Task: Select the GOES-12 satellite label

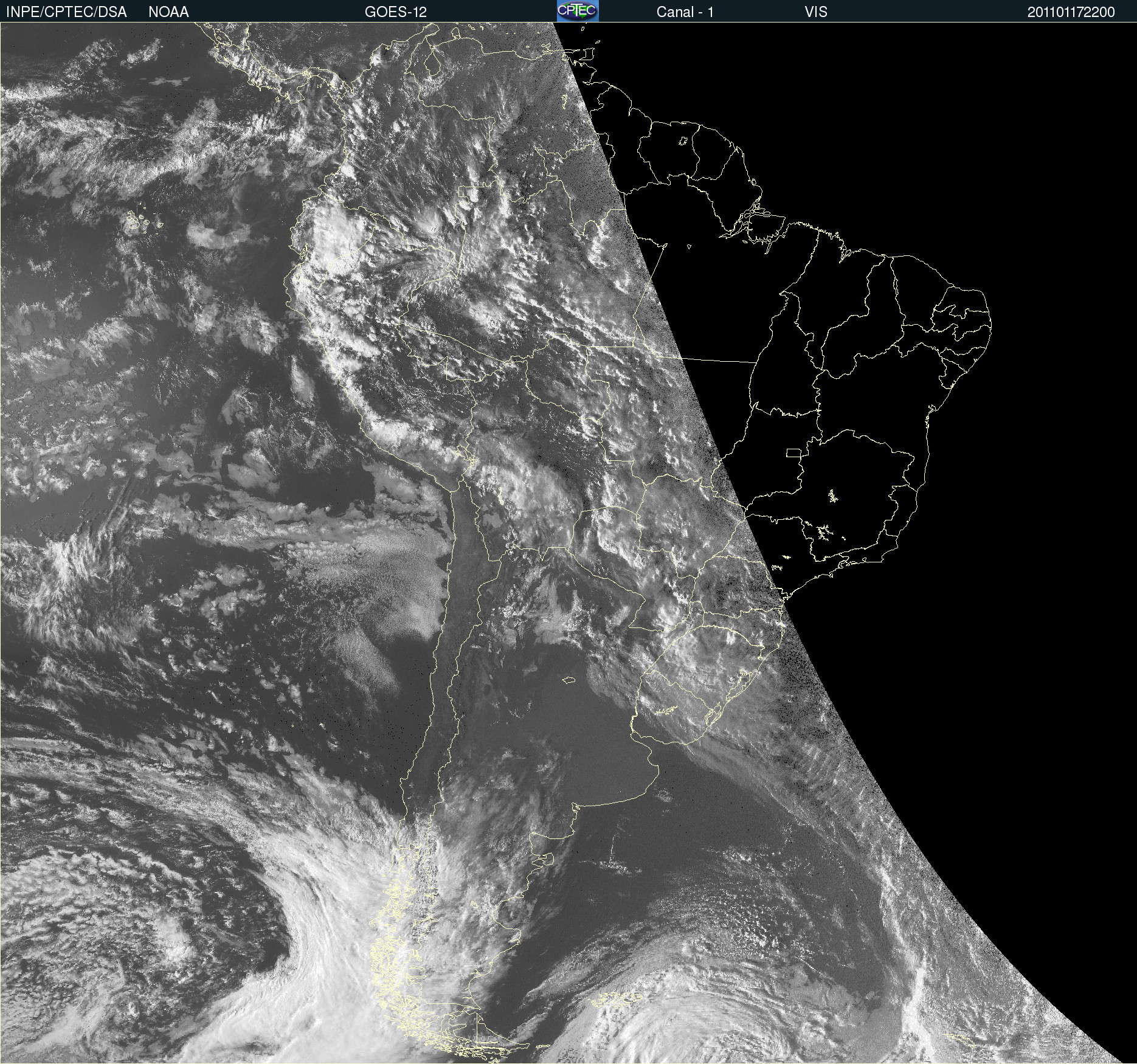Action: (395, 12)
